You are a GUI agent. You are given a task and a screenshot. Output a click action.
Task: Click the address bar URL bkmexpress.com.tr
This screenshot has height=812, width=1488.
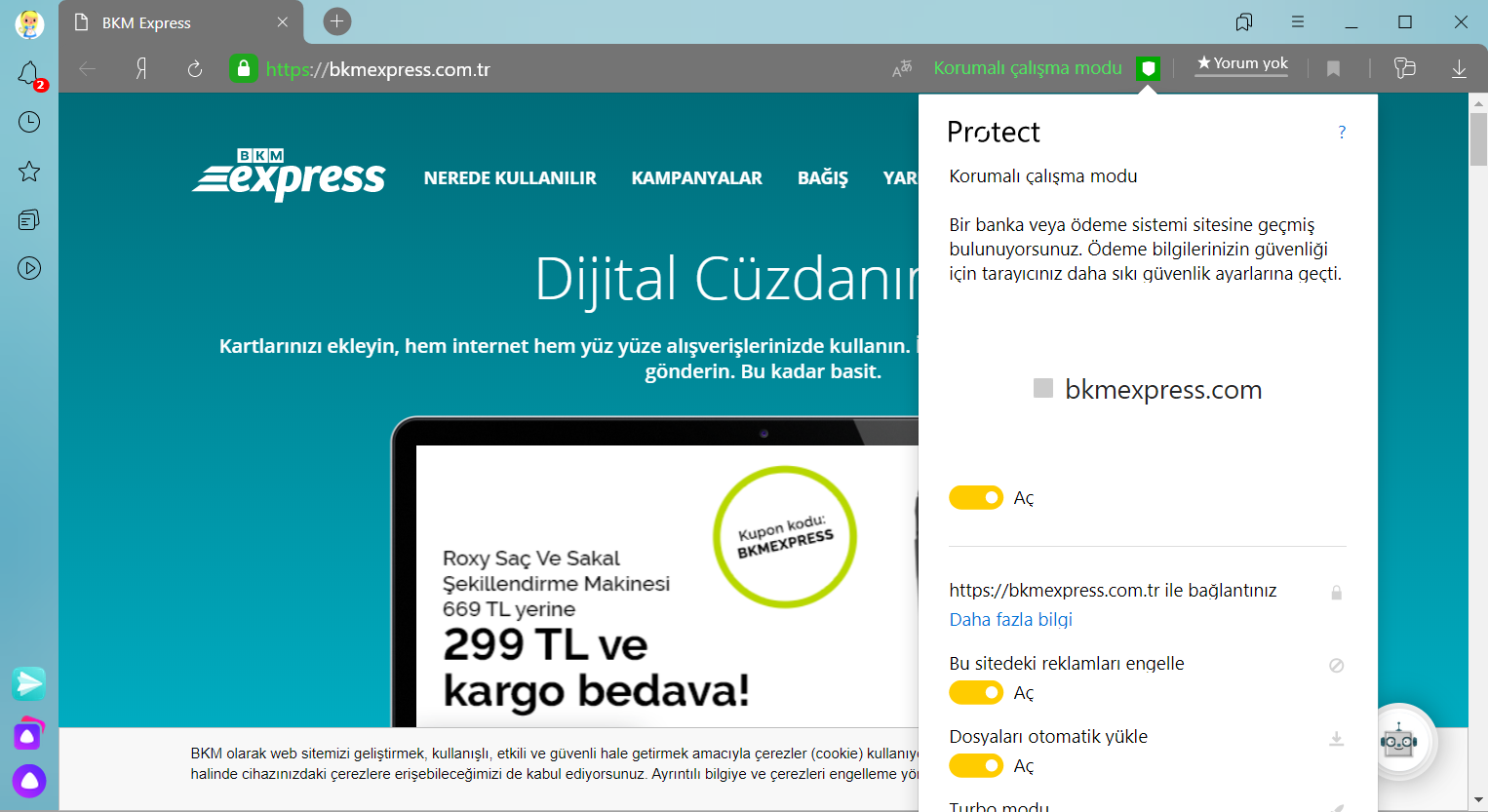378,69
